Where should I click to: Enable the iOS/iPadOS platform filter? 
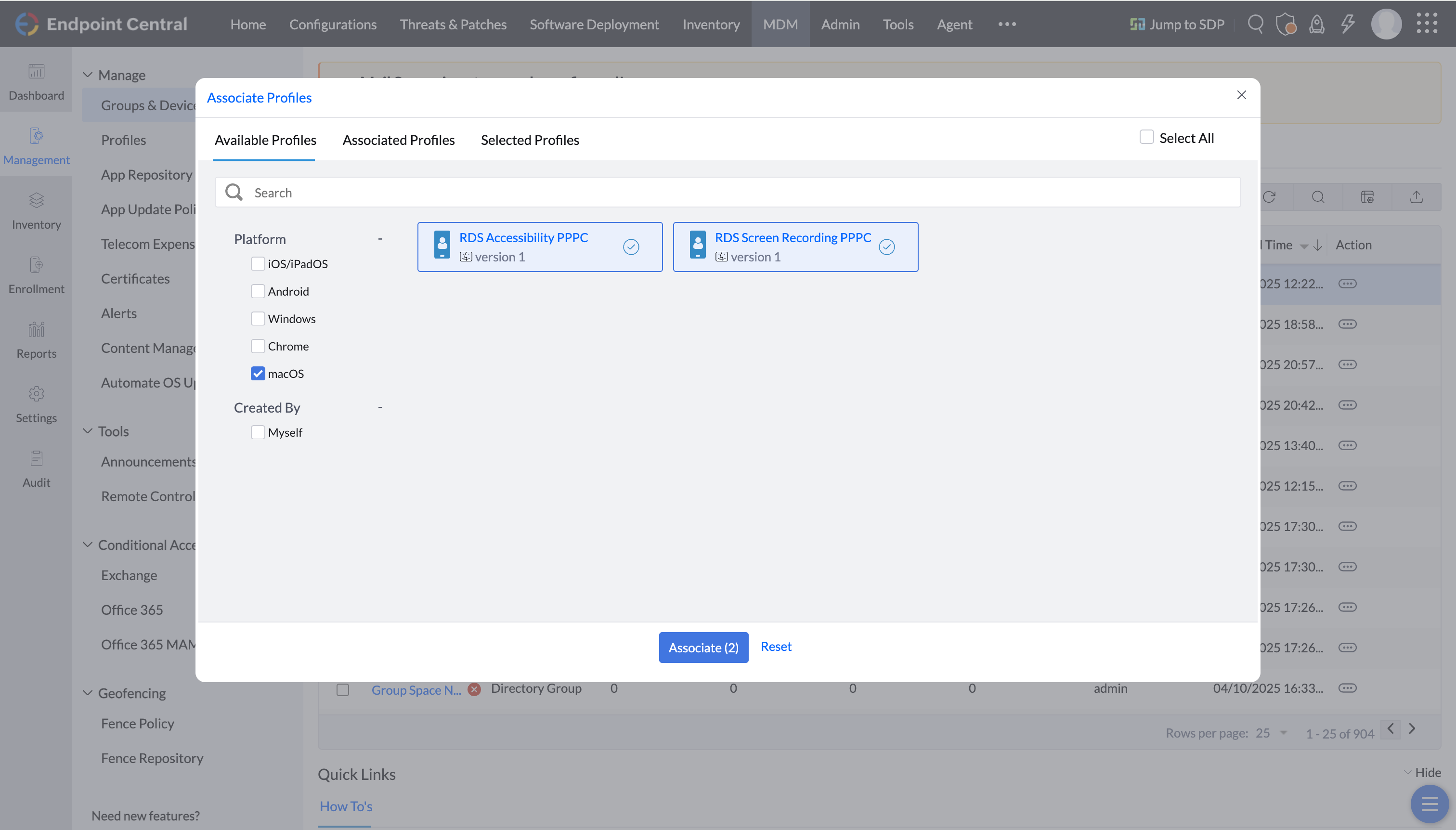point(258,263)
